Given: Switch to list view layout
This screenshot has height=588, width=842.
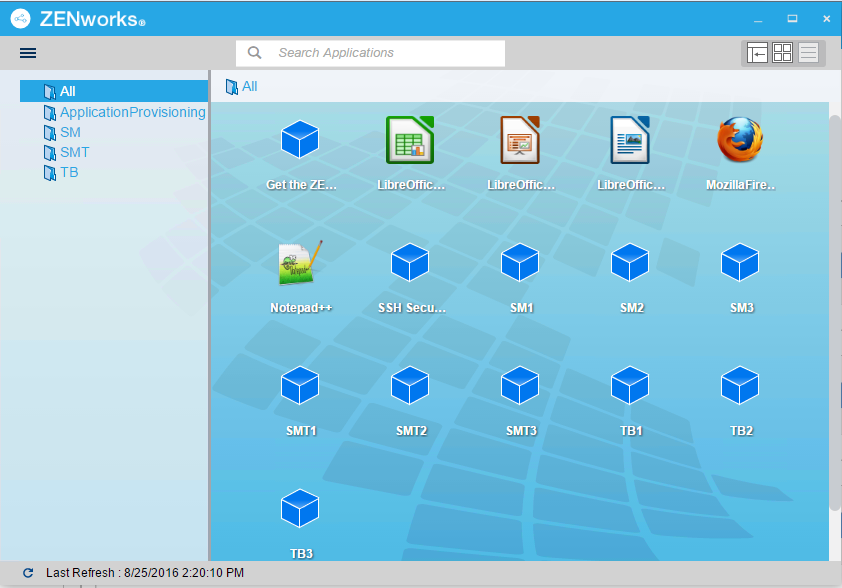Looking at the screenshot, I should click(x=808, y=53).
